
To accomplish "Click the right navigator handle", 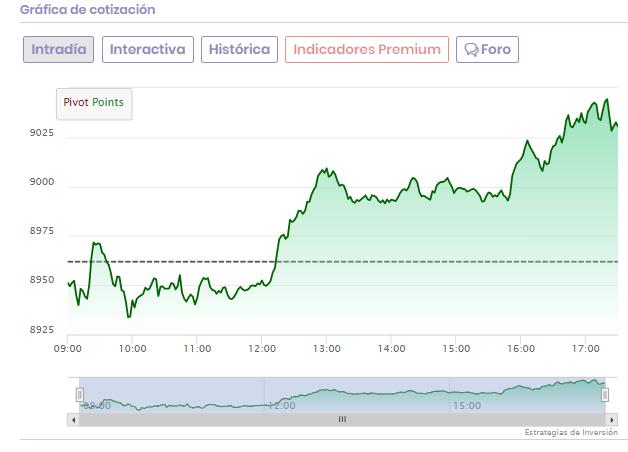I will pyautogui.click(x=605, y=395).
